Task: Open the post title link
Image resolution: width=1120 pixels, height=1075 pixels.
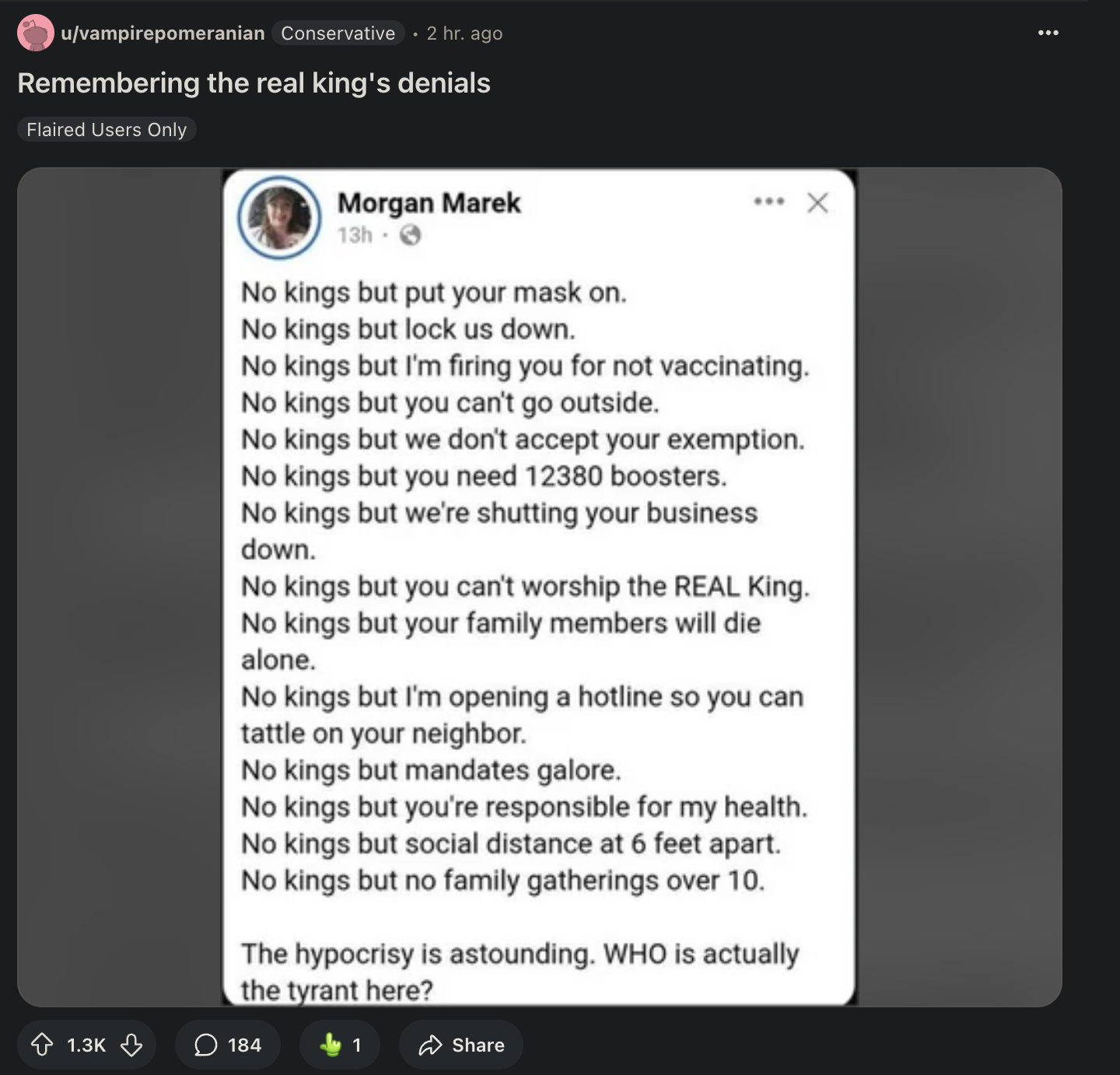Action: point(254,82)
